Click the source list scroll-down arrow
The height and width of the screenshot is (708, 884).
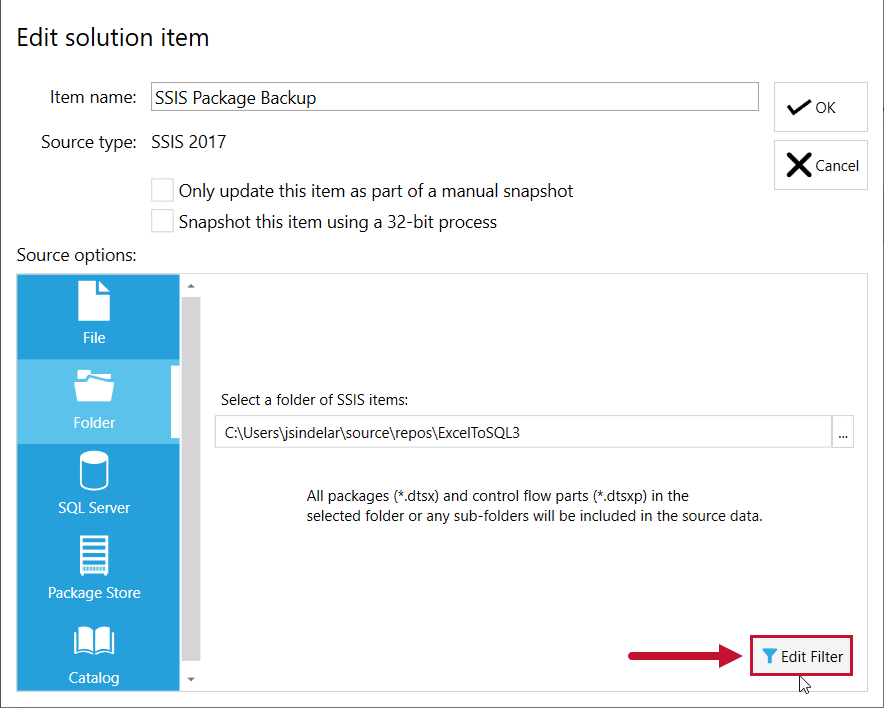click(x=191, y=679)
